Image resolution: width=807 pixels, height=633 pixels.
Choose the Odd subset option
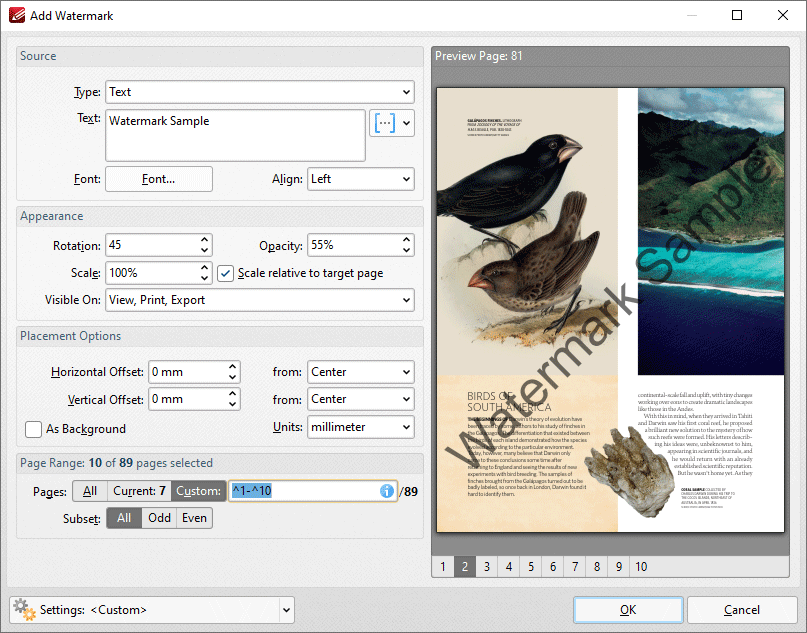[x=159, y=518]
